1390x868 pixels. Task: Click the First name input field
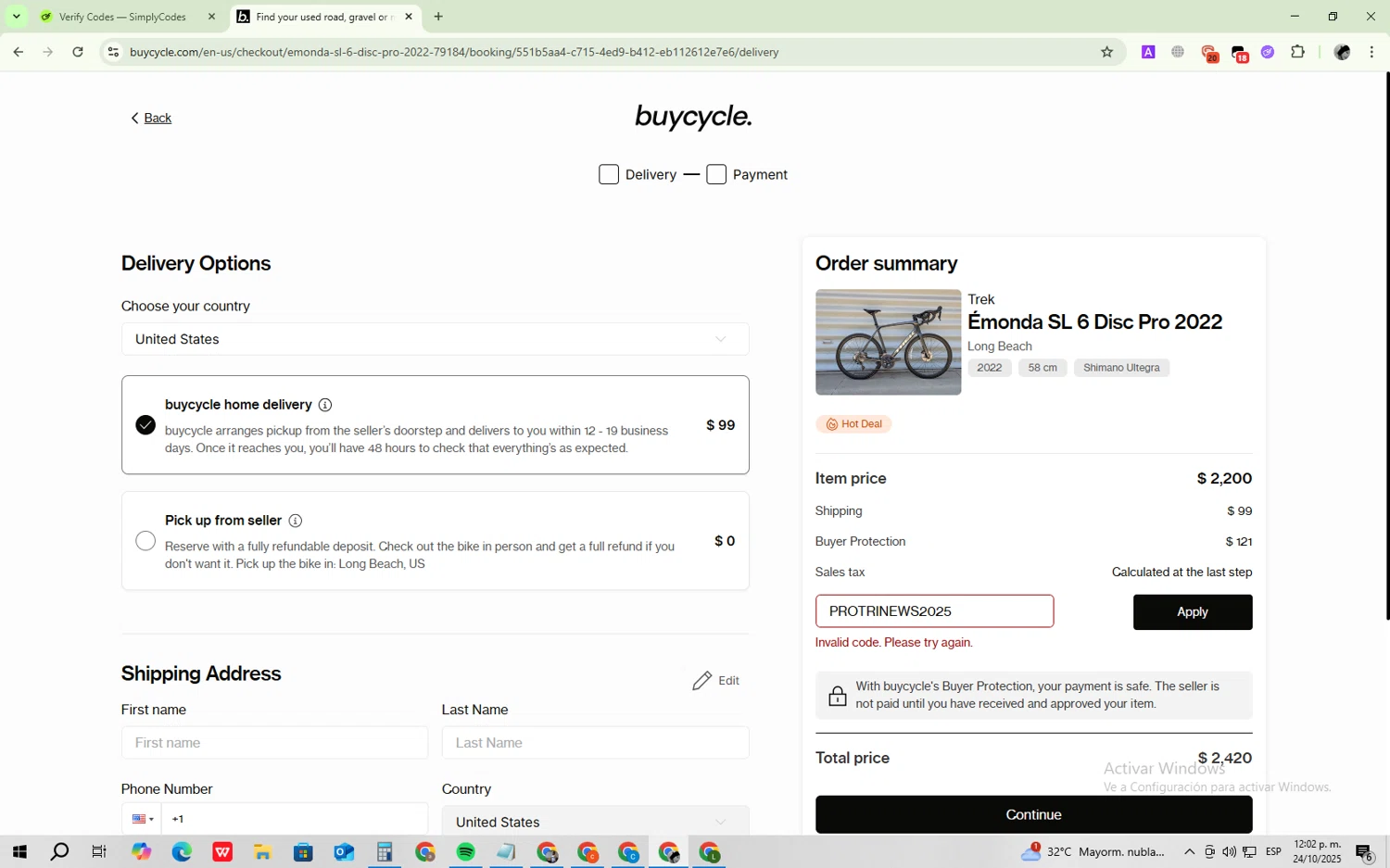[274, 743]
